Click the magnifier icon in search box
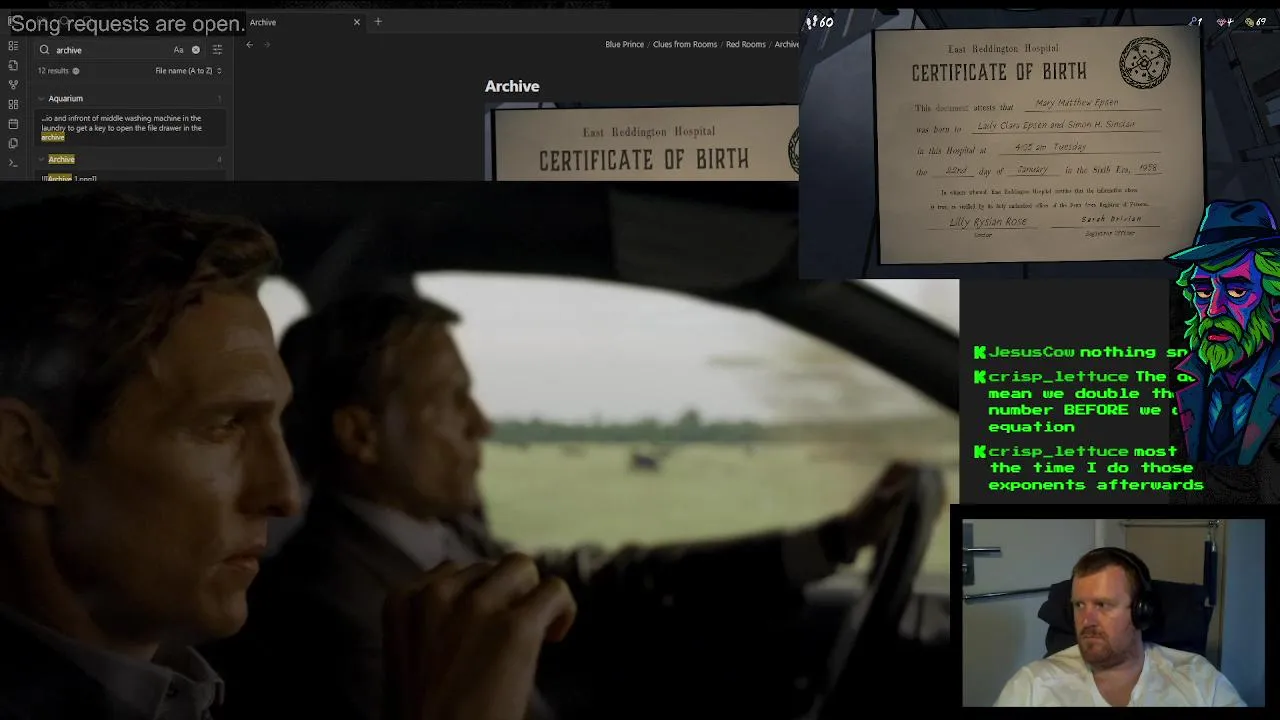Image resolution: width=1280 pixels, height=720 pixels. 44,50
